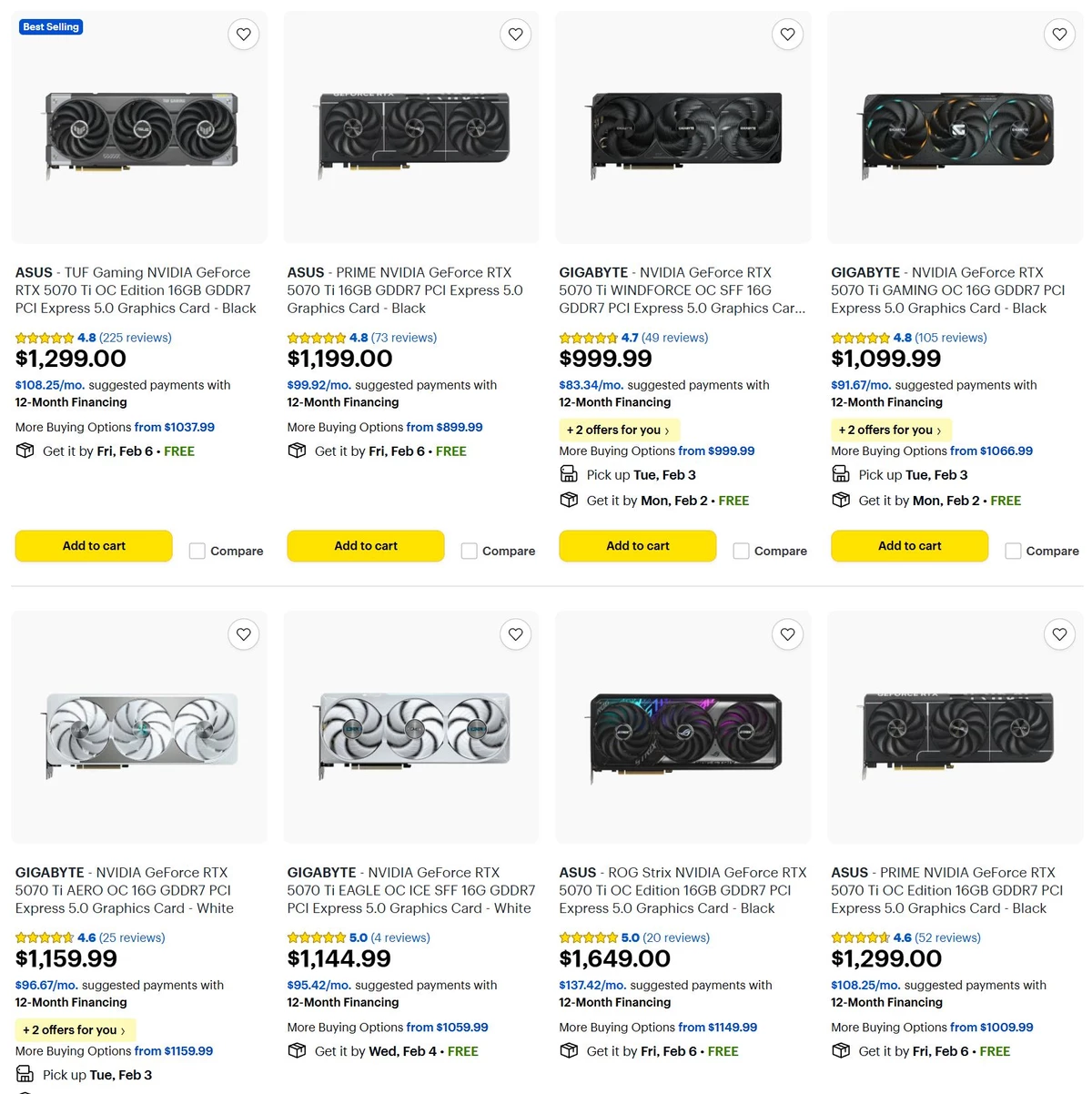The height and width of the screenshot is (1094, 1092).
Task: Click the shipping icon under ASUS ROG Strix card
Action: [569, 1050]
